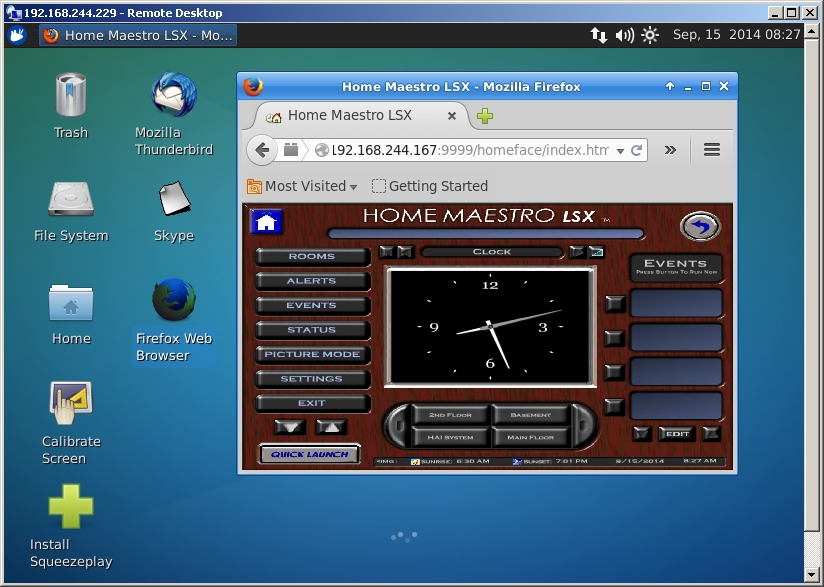Click the round blue back-arrow button
This screenshot has width=824, height=587.
(700, 226)
